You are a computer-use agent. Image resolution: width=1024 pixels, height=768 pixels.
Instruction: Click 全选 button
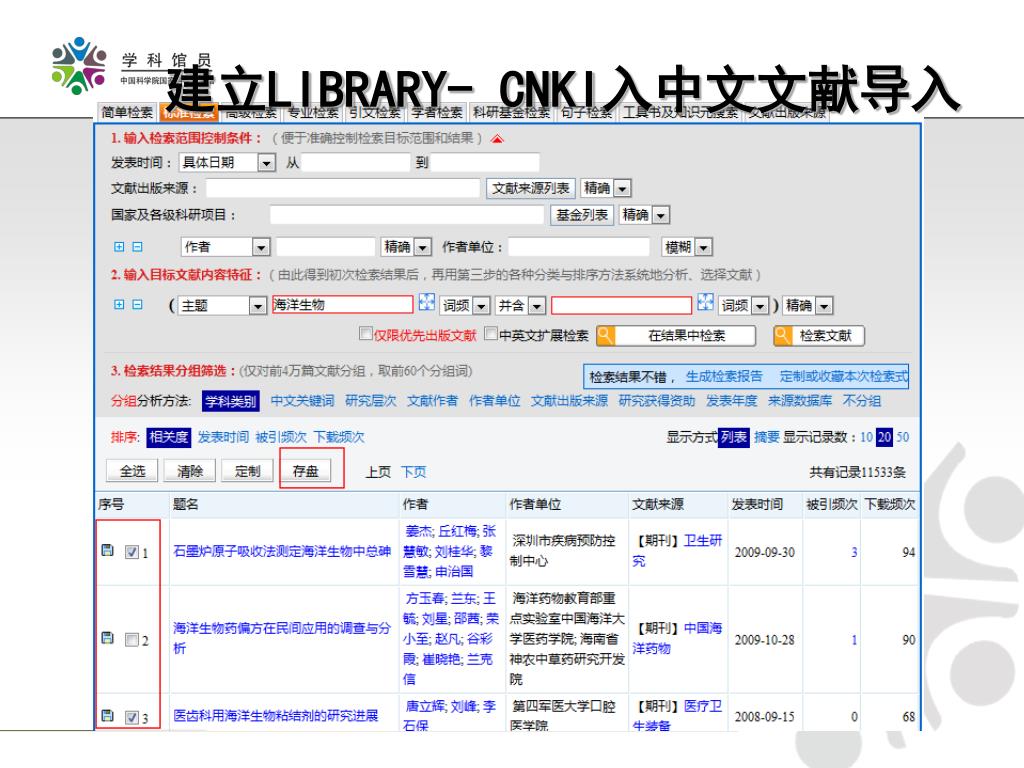tap(132, 471)
